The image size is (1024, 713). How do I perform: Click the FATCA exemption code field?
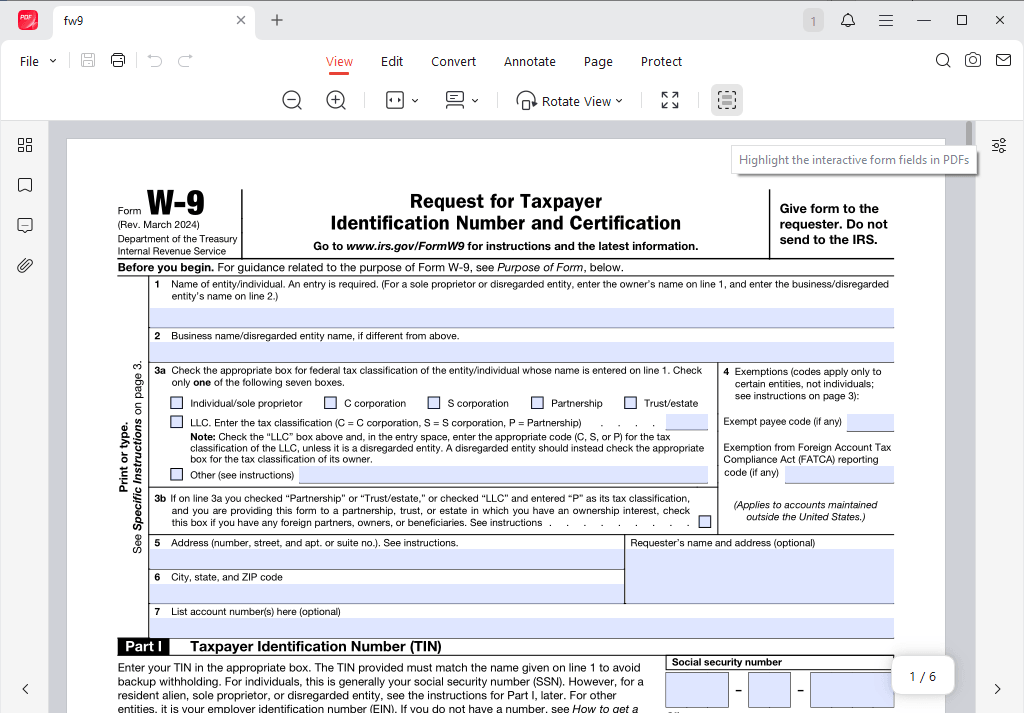tap(839, 474)
